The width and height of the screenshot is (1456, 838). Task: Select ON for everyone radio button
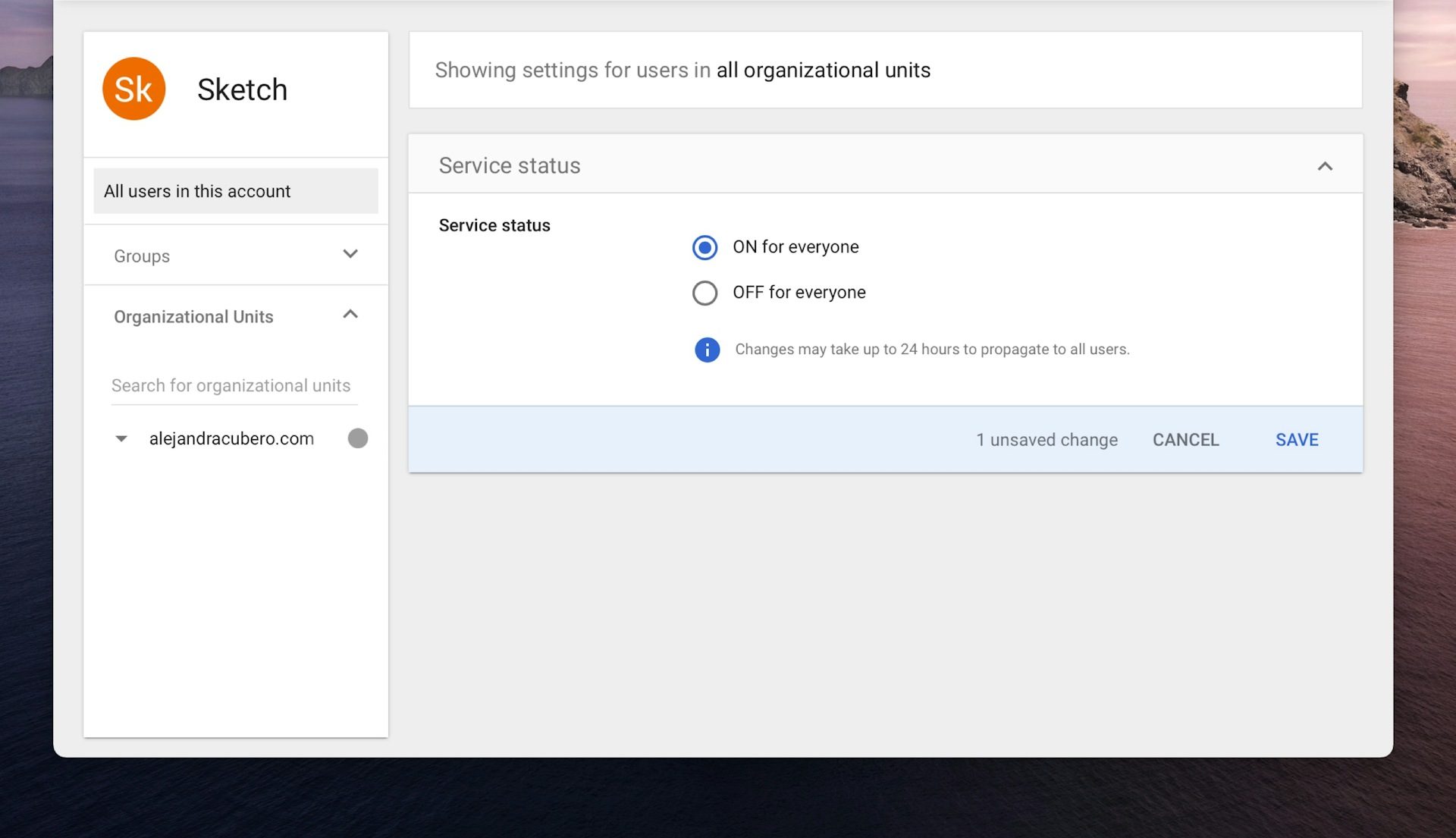(x=705, y=247)
